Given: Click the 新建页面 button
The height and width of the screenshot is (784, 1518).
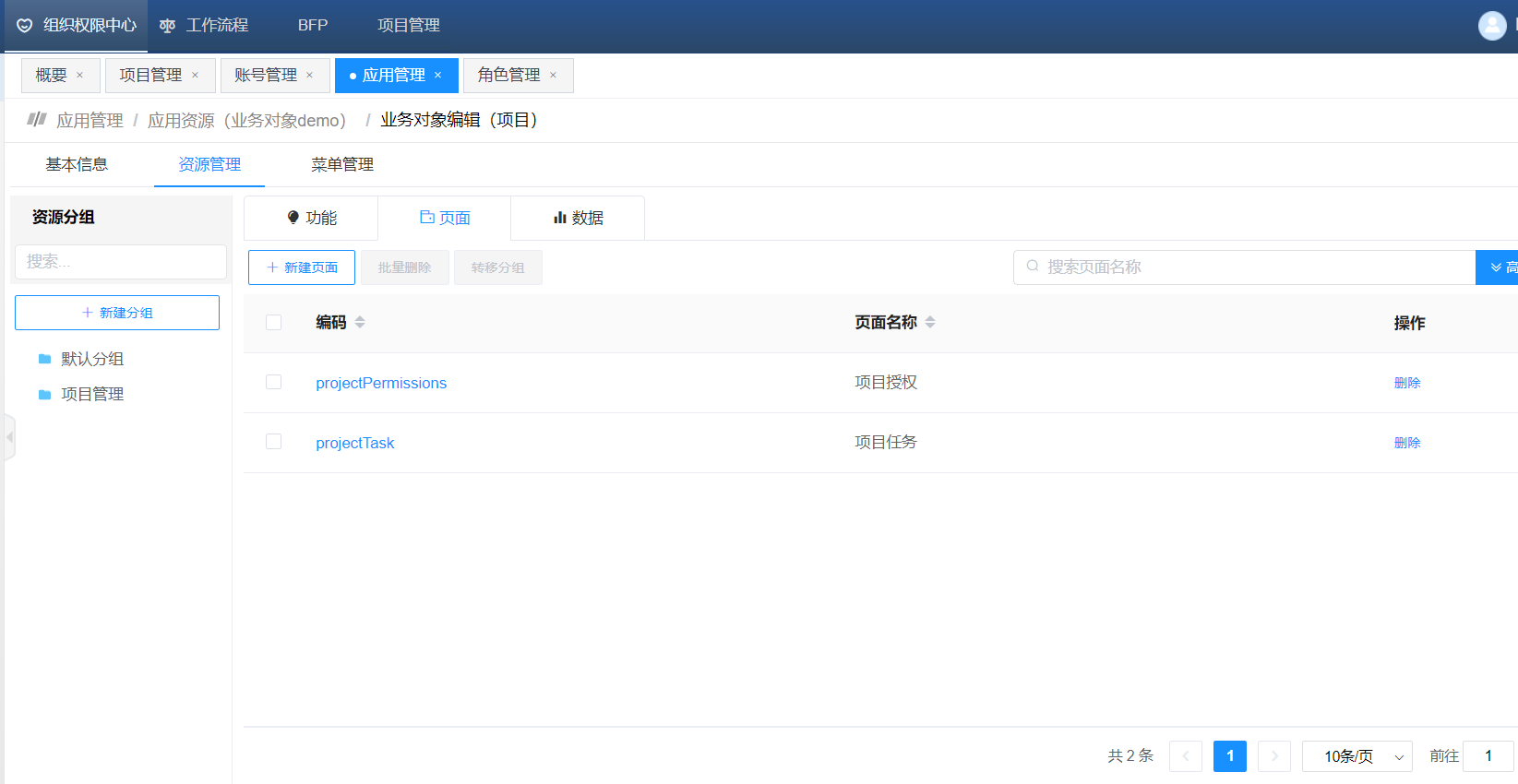Looking at the screenshot, I should (302, 267).
